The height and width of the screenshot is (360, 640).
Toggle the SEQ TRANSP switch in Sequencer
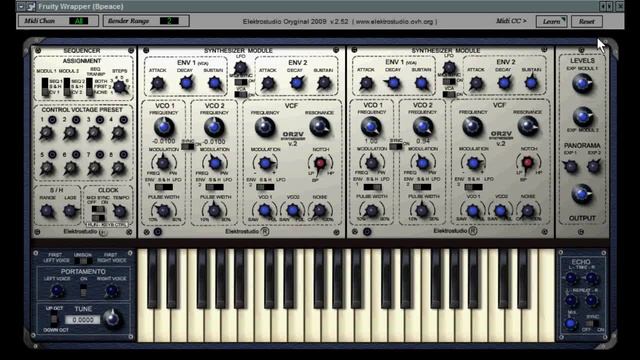(x=89, y=87)
